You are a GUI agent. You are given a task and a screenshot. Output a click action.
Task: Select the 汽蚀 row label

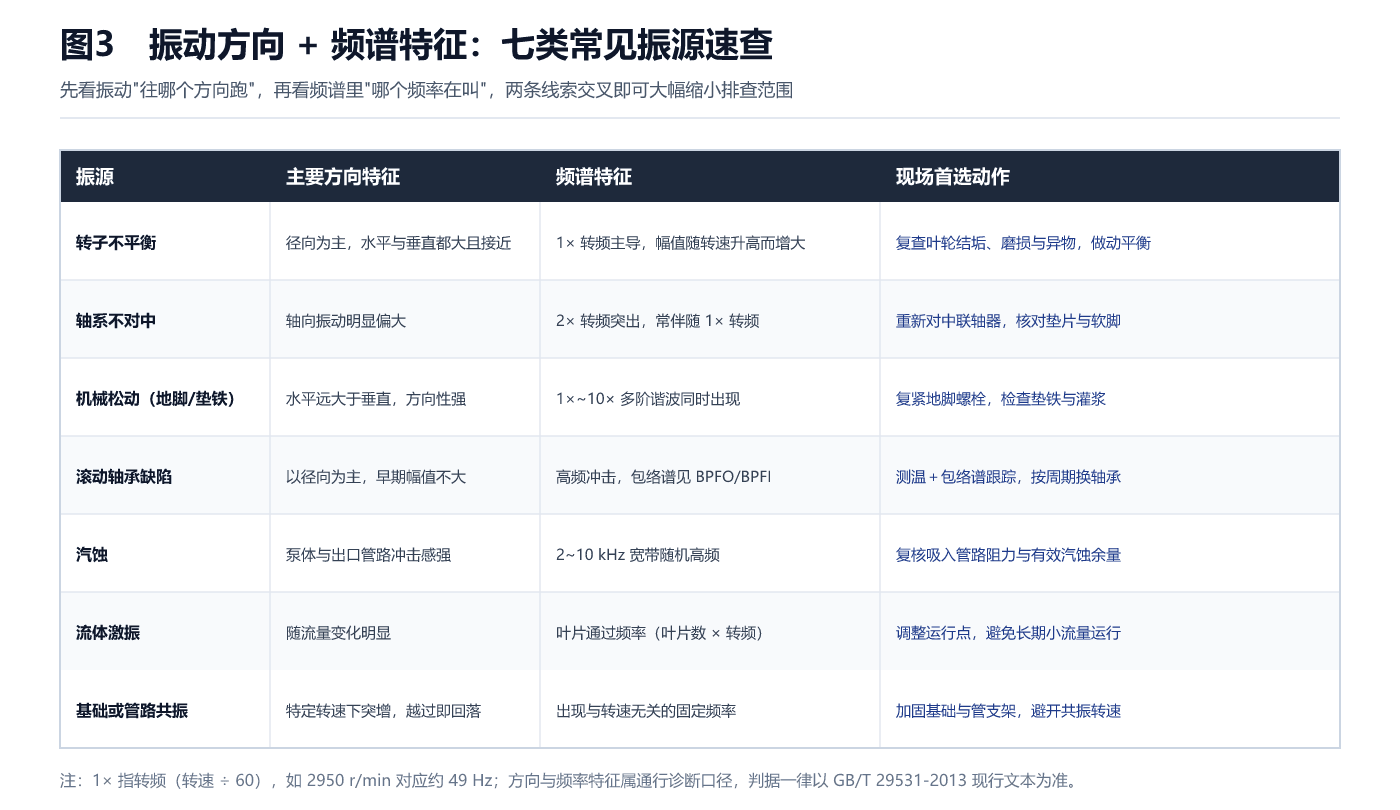click(x=92, y=555)
